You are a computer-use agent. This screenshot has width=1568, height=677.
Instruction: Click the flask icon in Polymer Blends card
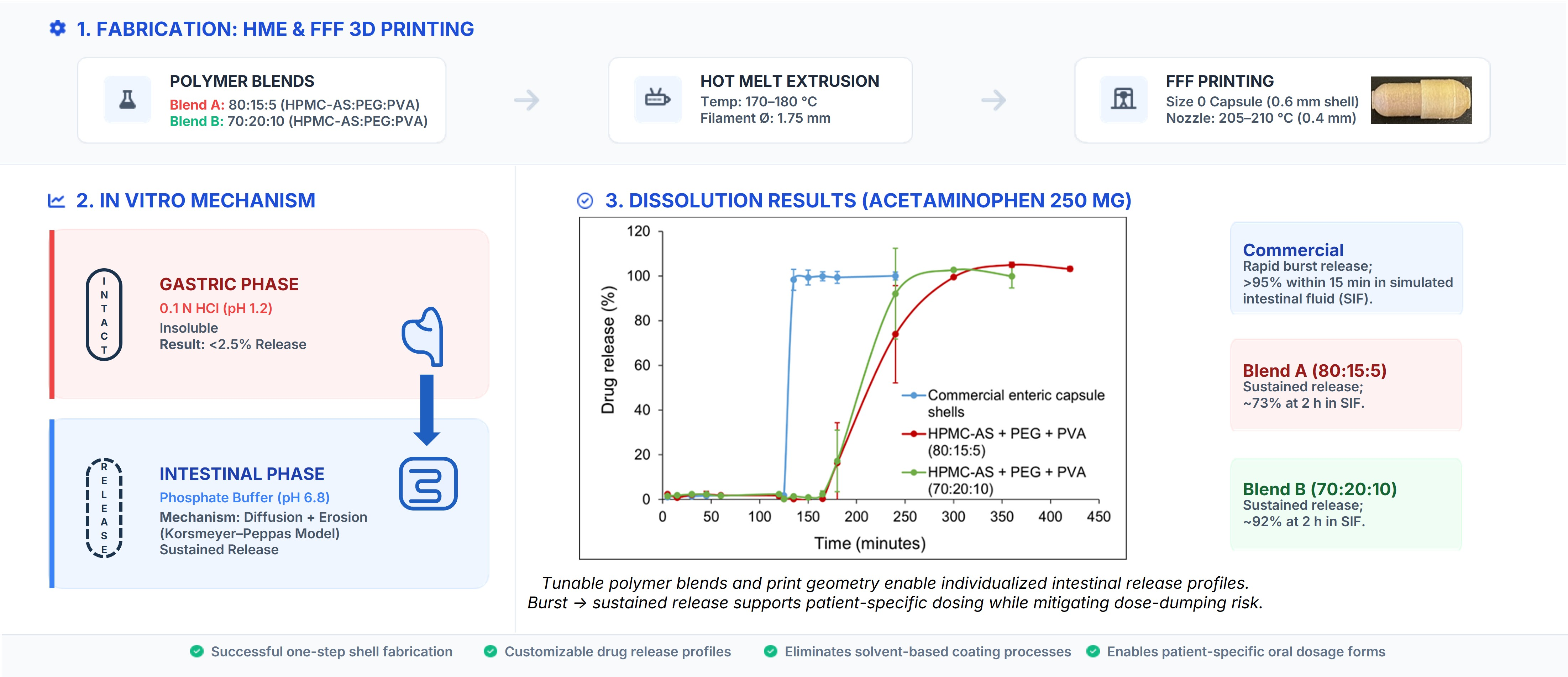[127, 100]
